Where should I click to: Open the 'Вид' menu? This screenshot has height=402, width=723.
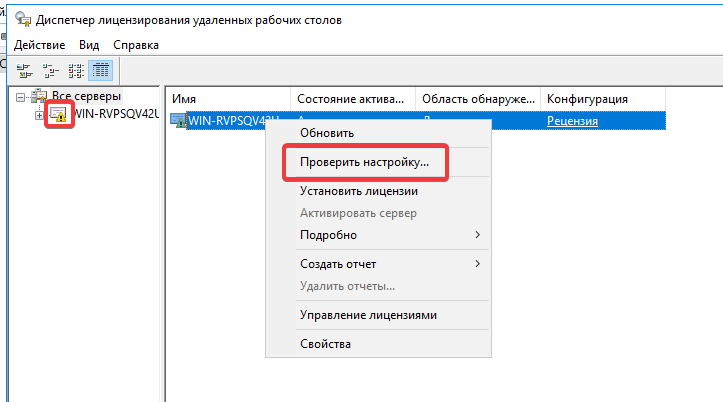coord(89,45)
